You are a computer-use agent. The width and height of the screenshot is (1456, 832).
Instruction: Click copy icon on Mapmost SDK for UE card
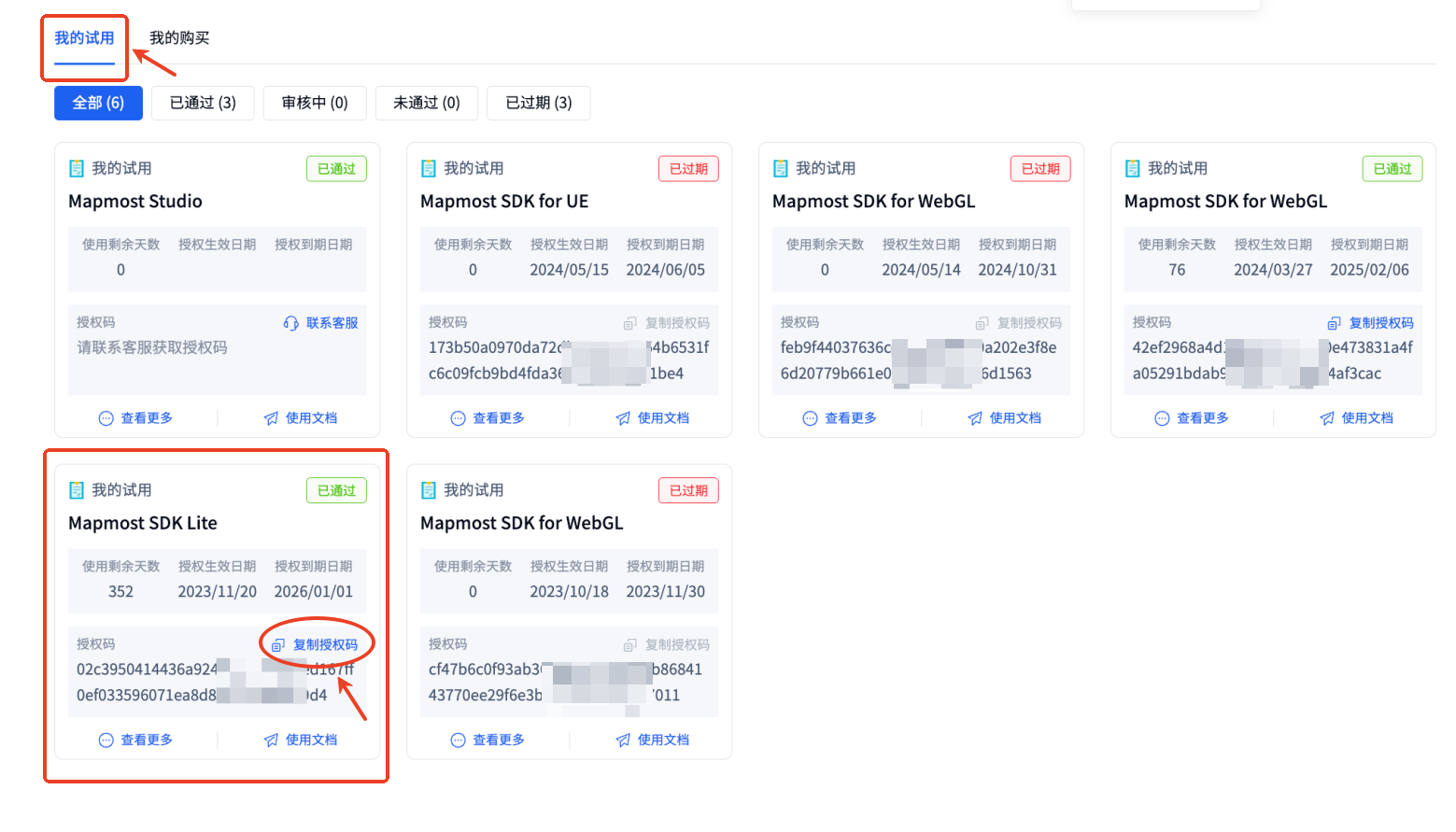point(630,323)
